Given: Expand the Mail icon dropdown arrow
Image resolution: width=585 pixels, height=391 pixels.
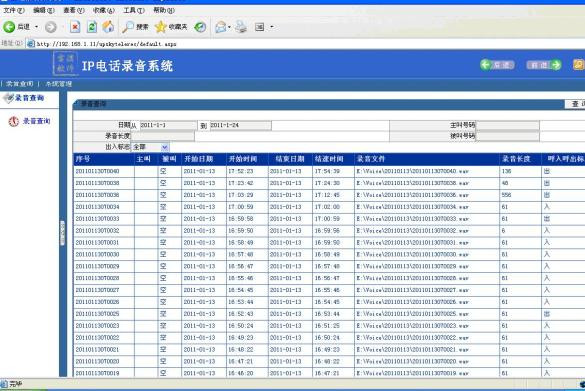Looking at the screenshot, I should point(229,27).
